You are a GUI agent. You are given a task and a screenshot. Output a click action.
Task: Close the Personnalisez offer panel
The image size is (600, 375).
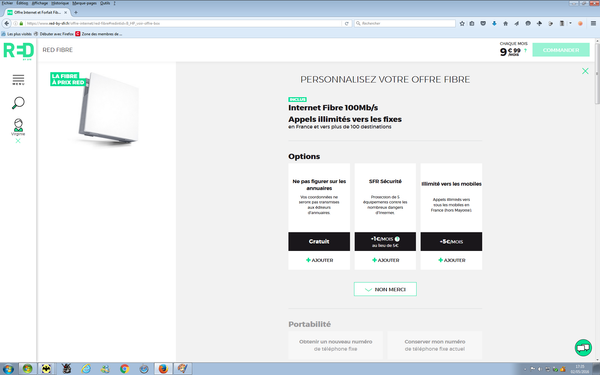coord(585,71)
